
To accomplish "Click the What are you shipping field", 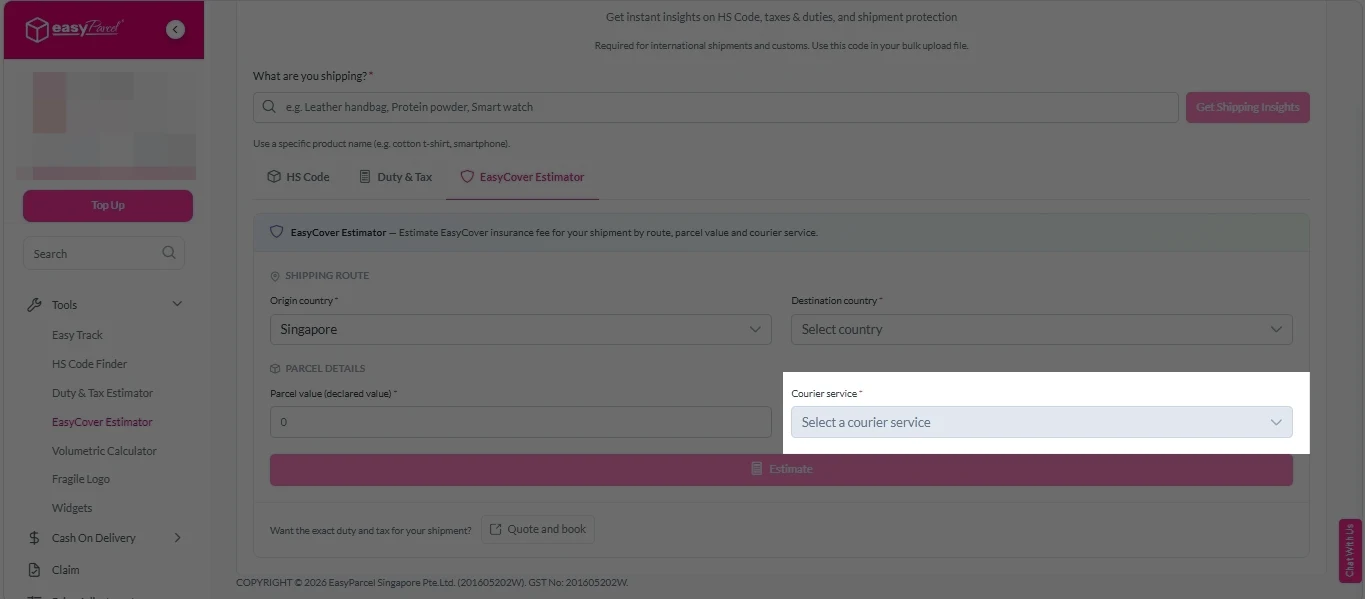I will pyautogui.click(x=715, y=107).
